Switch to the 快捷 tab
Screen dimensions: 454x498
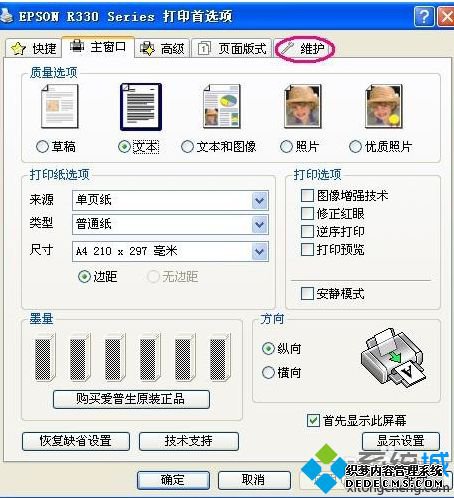34,49
